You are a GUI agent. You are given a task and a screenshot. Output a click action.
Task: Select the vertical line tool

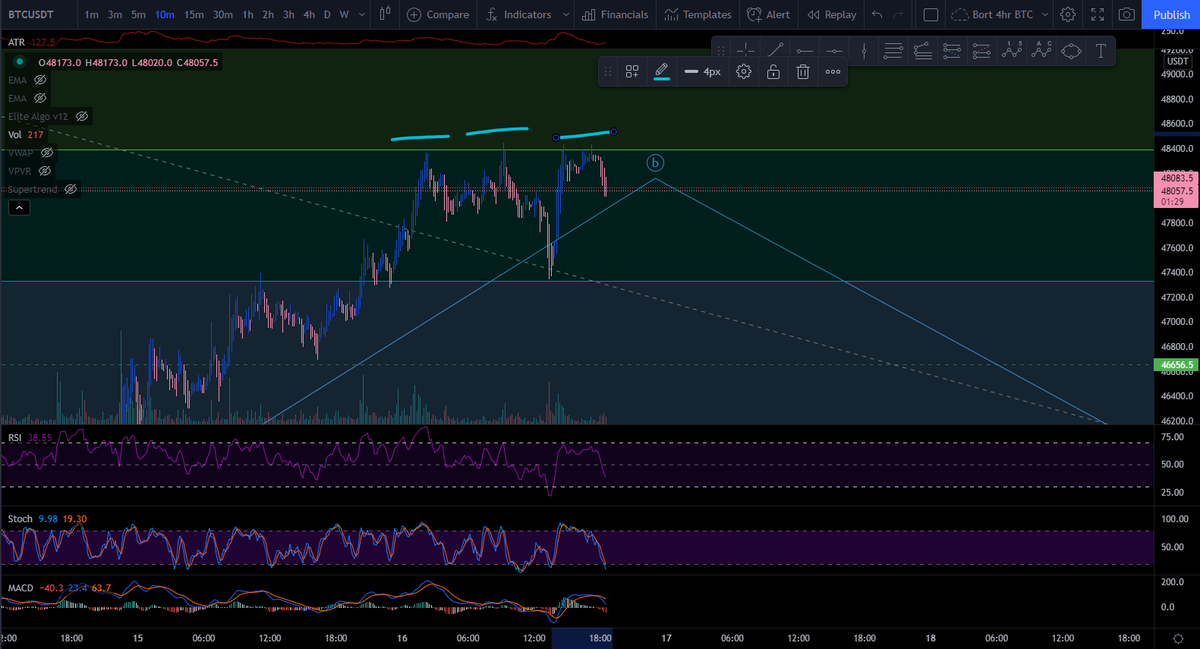864,50
